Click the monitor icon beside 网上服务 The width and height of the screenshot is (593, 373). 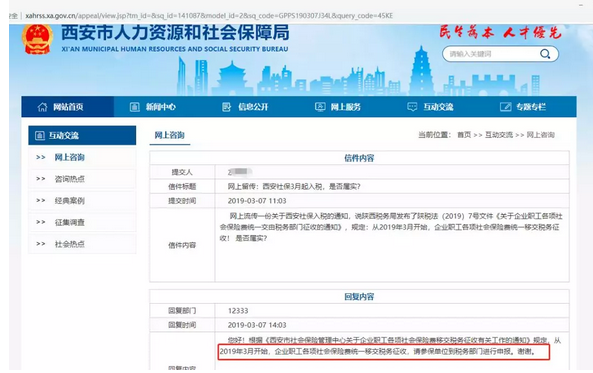pos(320,107)
